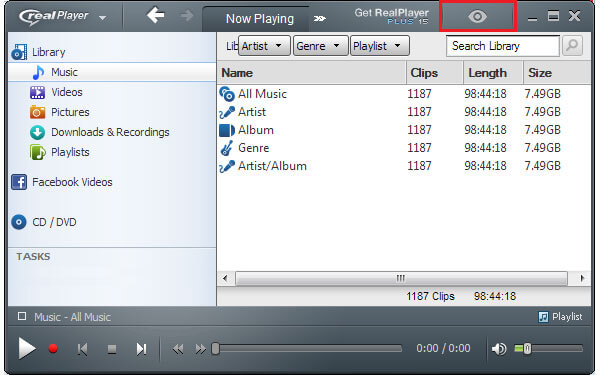Viewport: 600px width, 375px height.
Task: Sort by the Size column header
Action: coord(557,73)
